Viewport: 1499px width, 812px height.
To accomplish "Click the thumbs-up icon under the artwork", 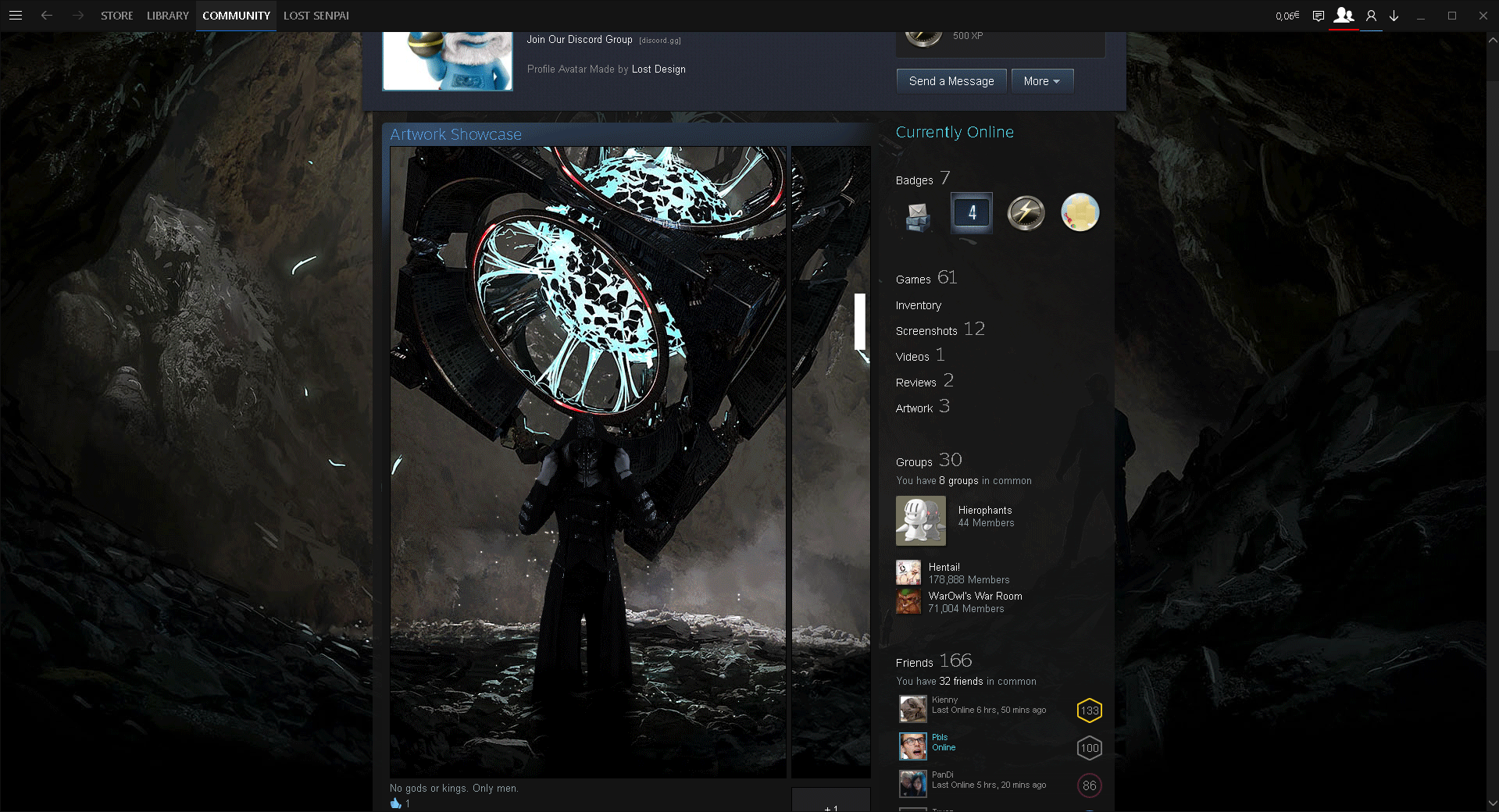I will pyautogui.click(x=395, y=803).
